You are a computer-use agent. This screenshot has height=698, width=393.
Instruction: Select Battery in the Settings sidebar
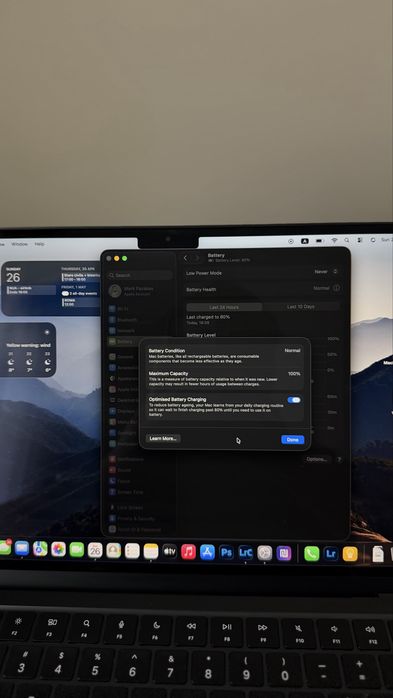[x=139, y=341]
